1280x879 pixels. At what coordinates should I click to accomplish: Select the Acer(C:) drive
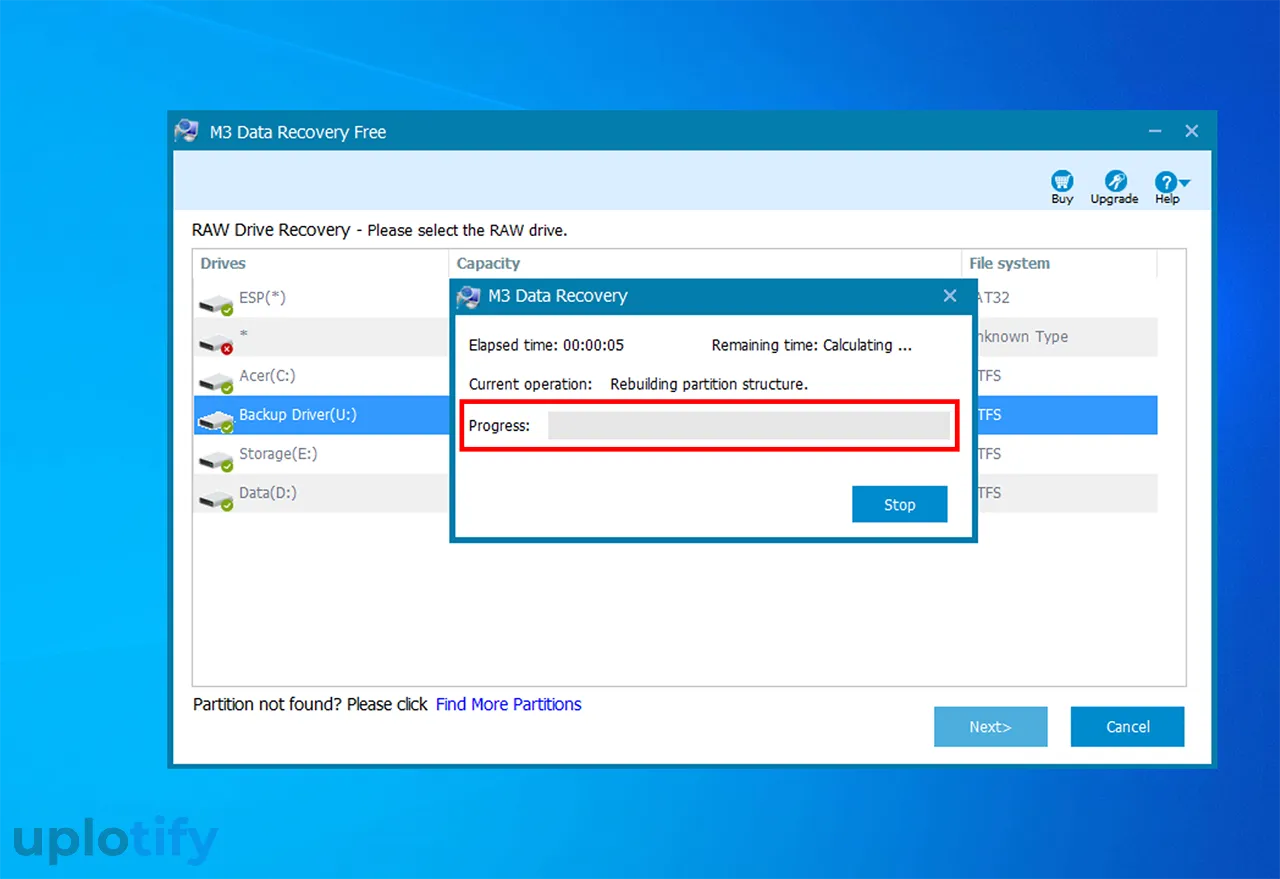[x=675, y=376]
